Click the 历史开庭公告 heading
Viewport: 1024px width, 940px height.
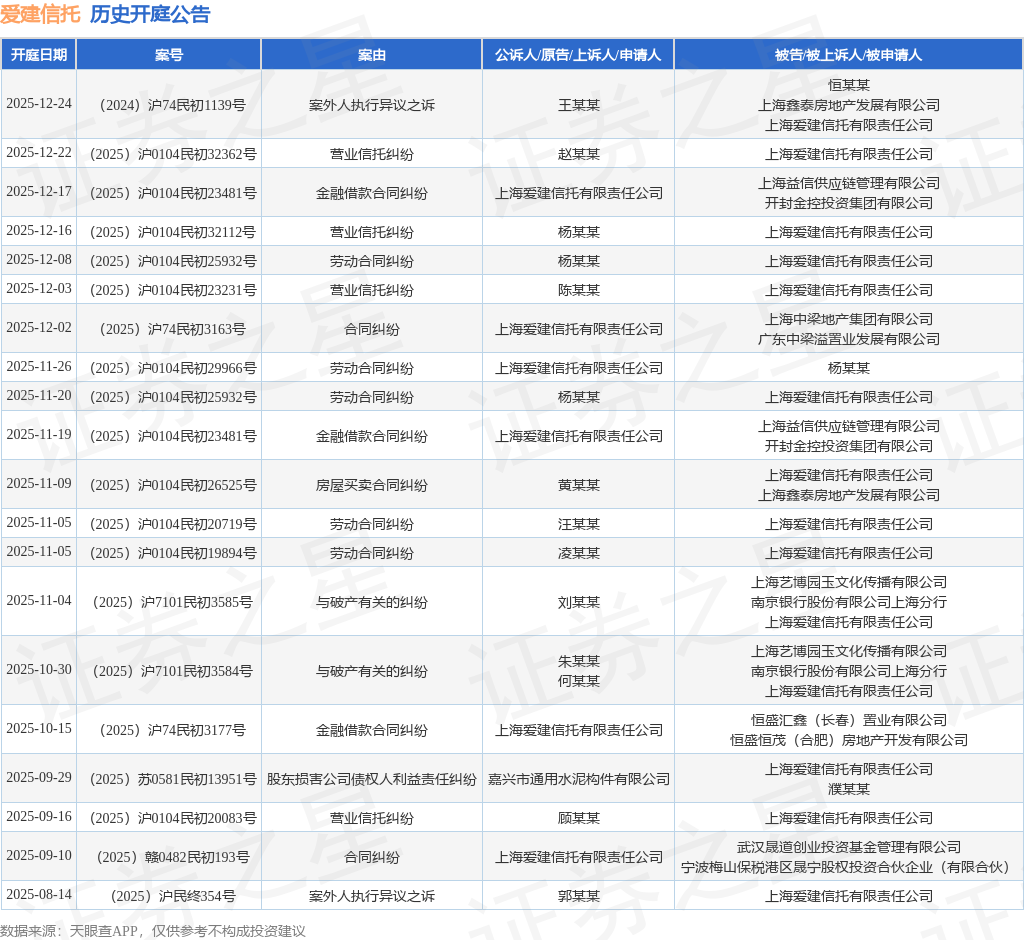150,14
